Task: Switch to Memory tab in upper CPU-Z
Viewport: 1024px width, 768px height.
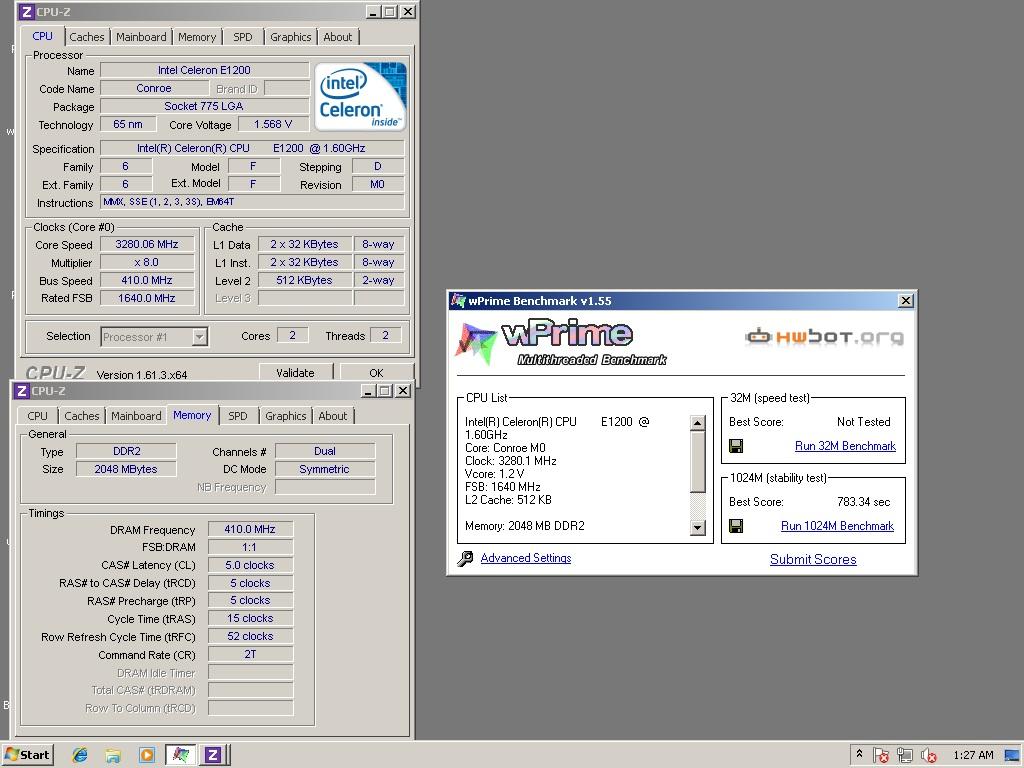Action: point(197,37)
